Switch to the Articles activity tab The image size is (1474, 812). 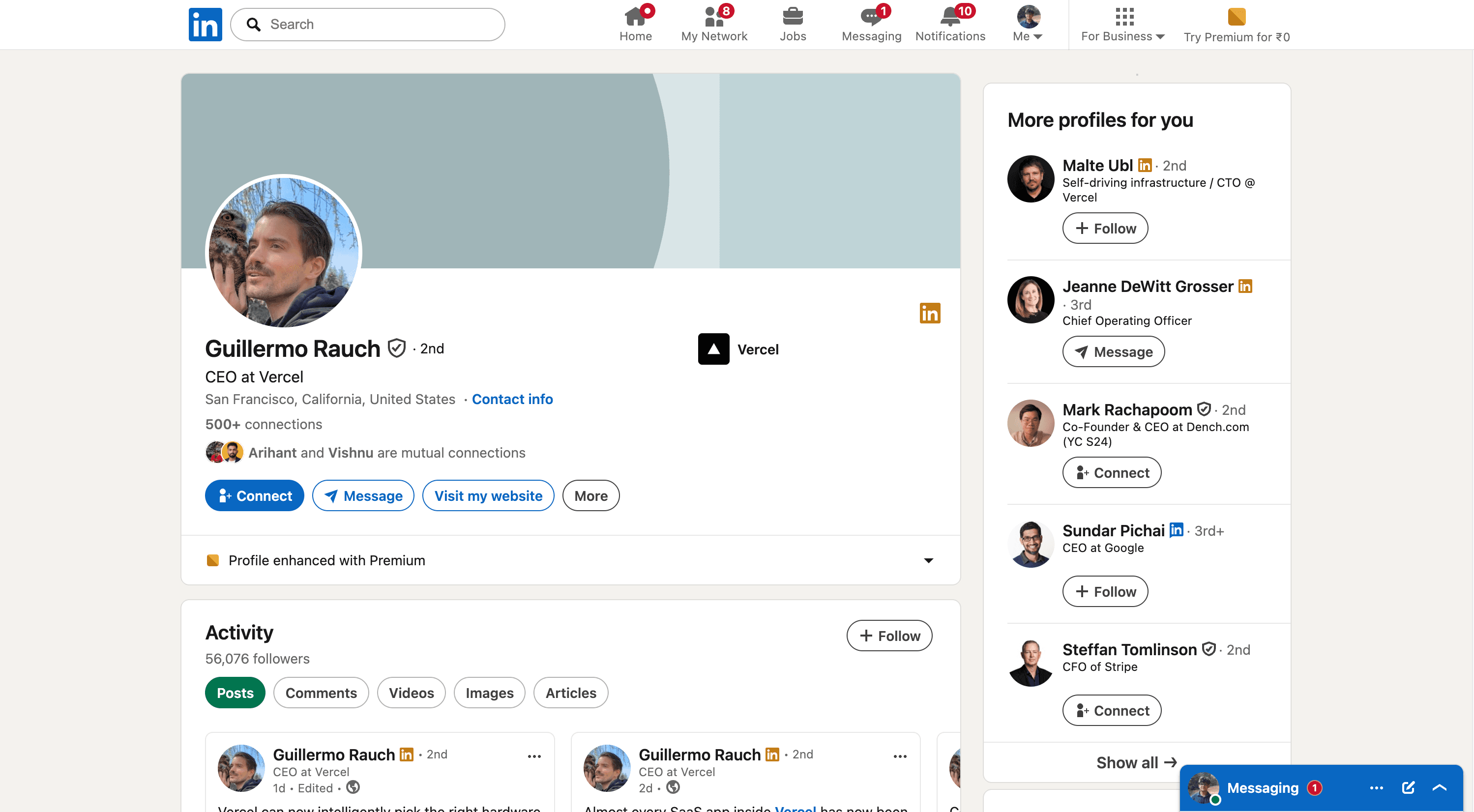point(570,693)
